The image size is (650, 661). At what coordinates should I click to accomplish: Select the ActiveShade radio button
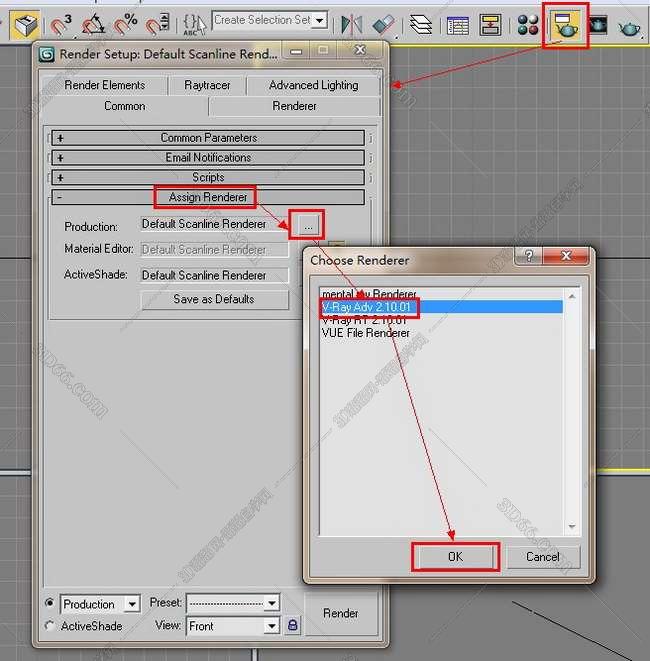50,626
